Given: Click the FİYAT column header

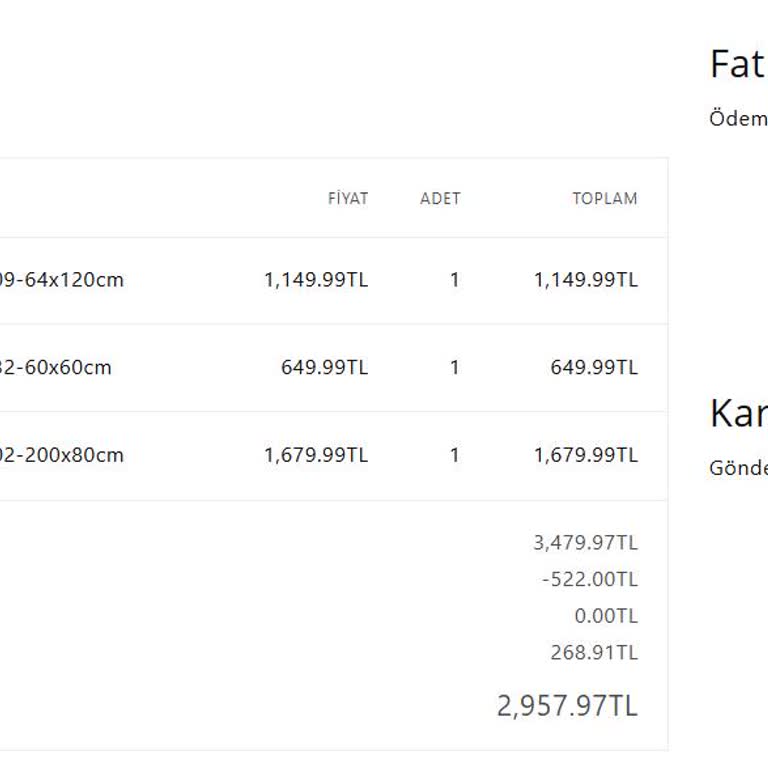Looking at the screenshot, I should 347,198.
